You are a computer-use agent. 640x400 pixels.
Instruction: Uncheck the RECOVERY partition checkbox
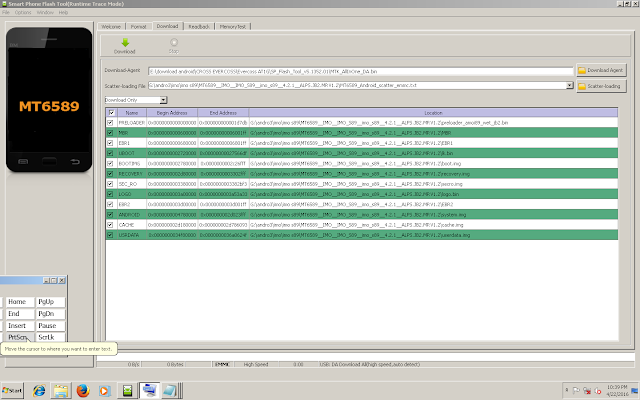coord(110,173)
